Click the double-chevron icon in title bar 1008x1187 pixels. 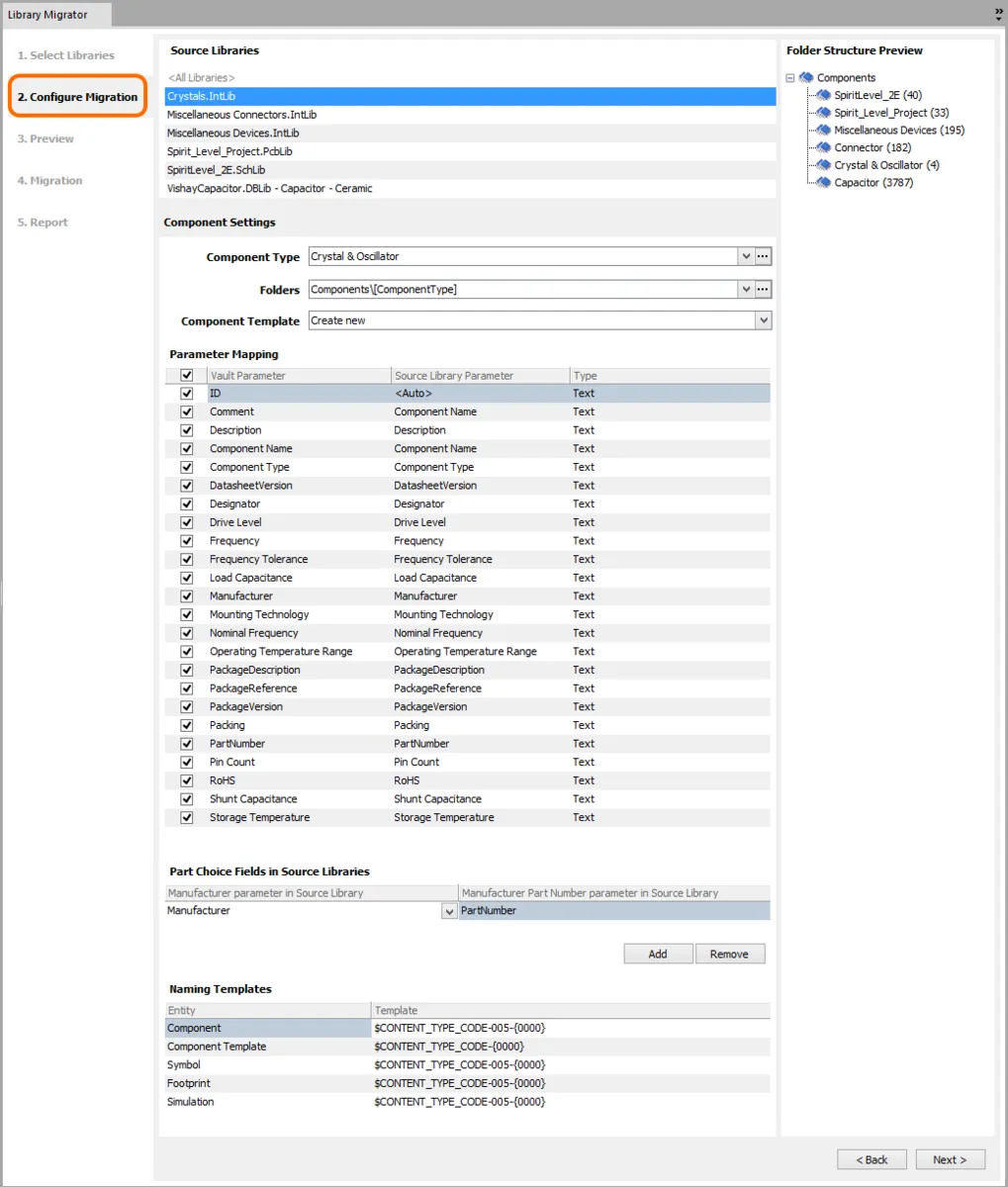point(998,14)
